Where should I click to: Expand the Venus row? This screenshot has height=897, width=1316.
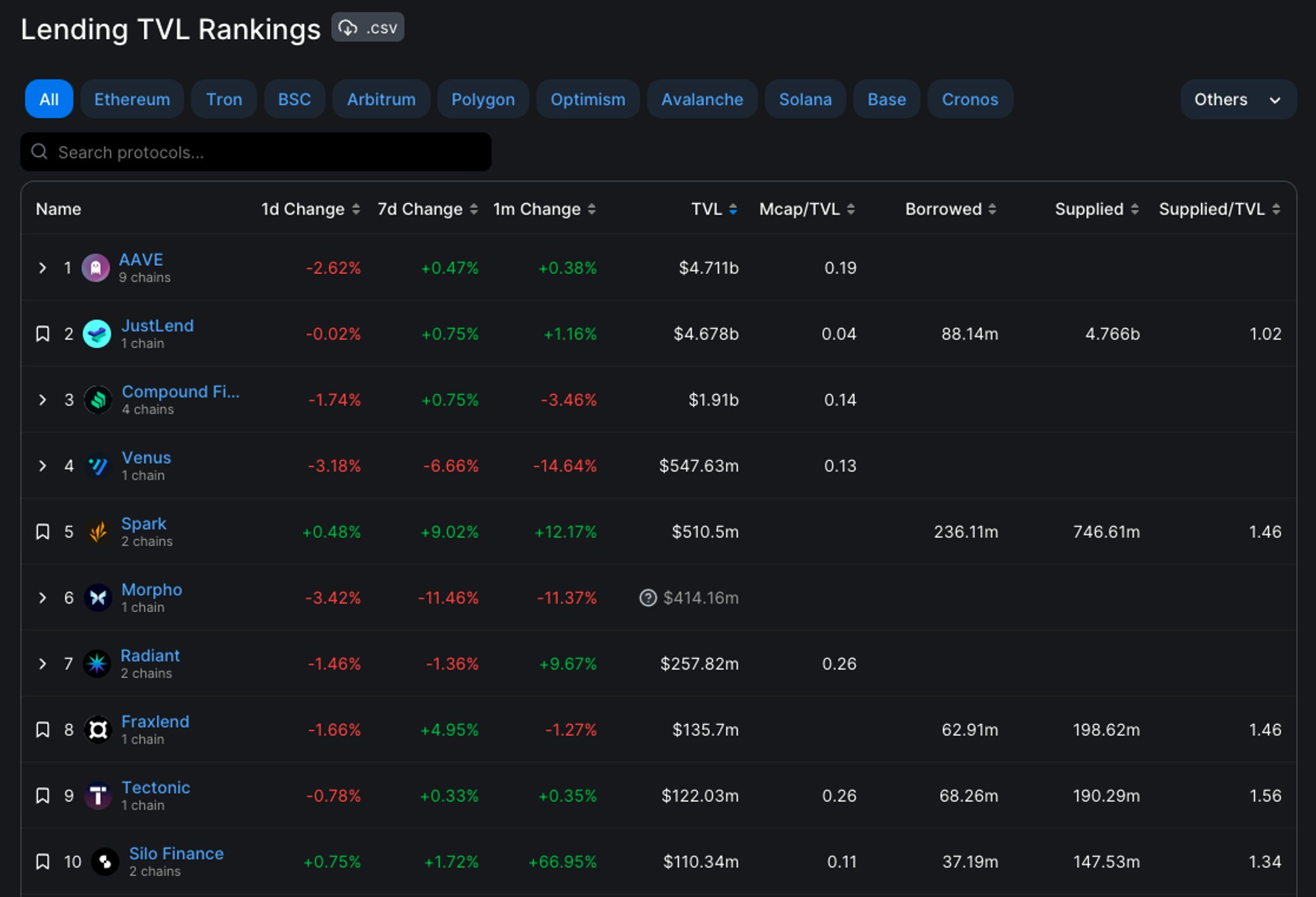click(x=43, y=466)
